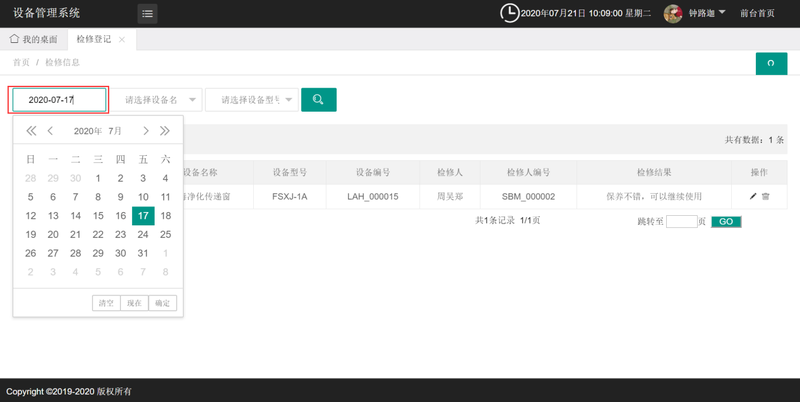This screenshot has width=800, height=402.
Task: Click the 检修结果 column header
Action: click(654, 172)
